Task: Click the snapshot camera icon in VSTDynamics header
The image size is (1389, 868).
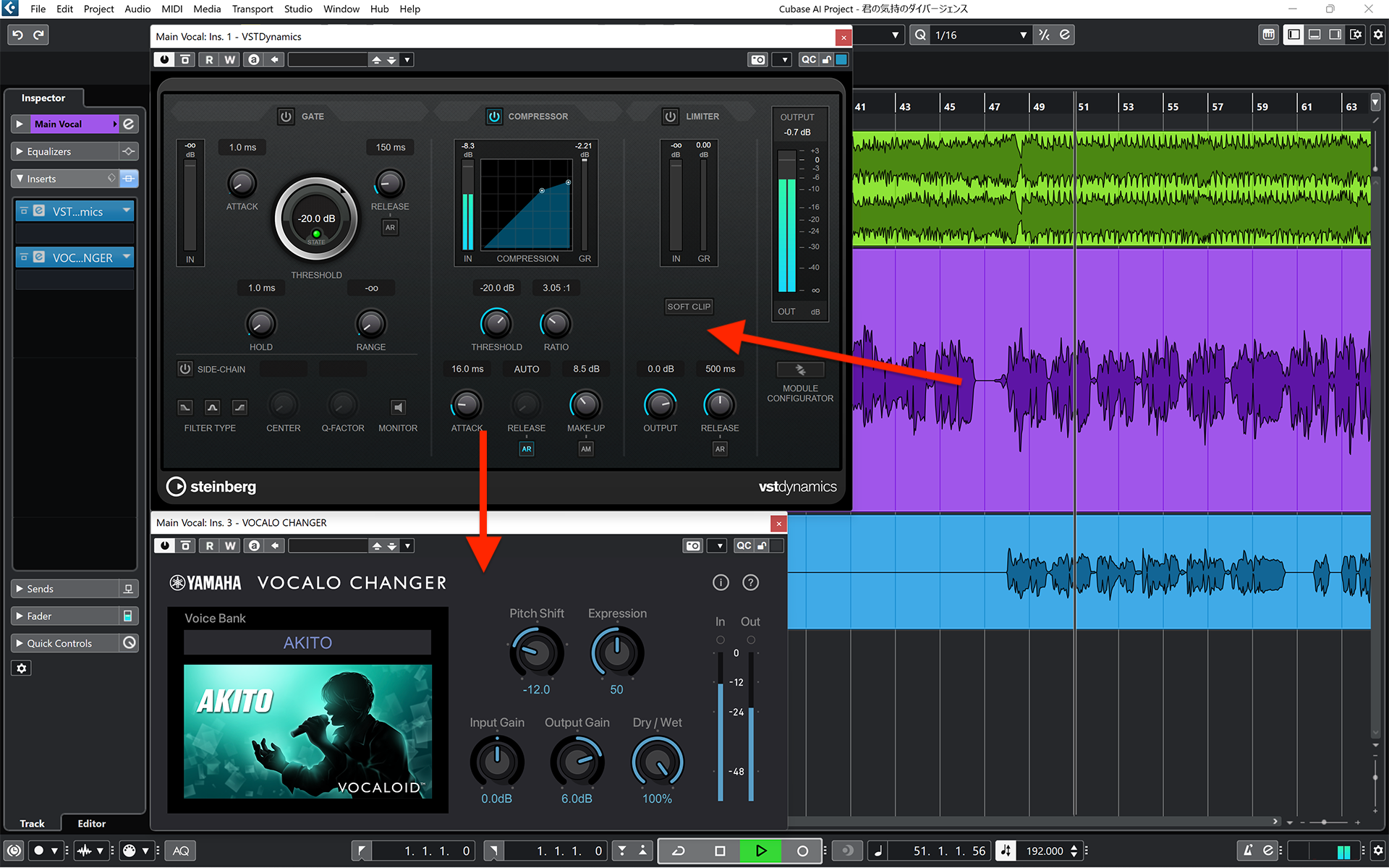Action: [x=757, y=59]
